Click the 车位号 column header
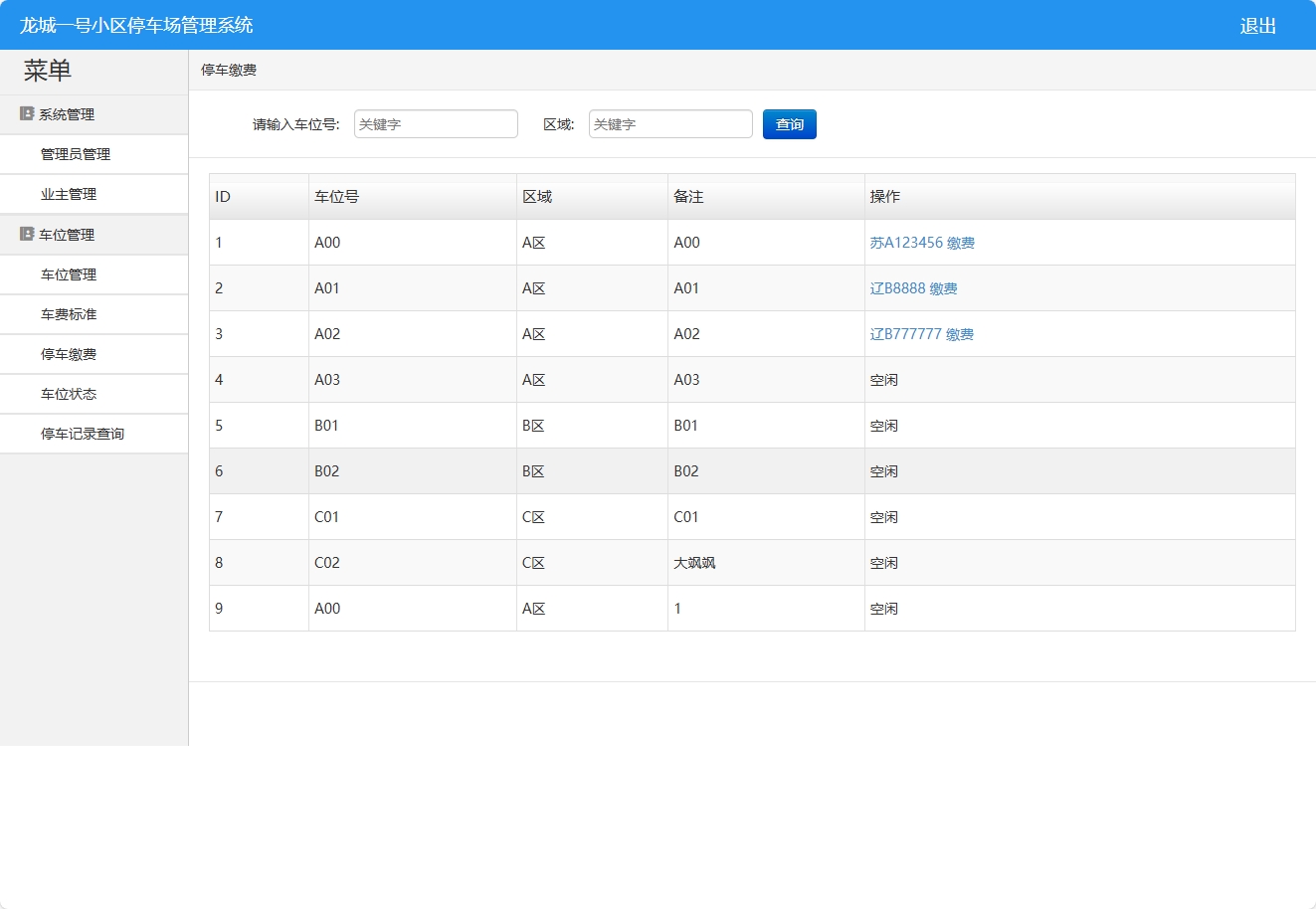 pos(336,197)
